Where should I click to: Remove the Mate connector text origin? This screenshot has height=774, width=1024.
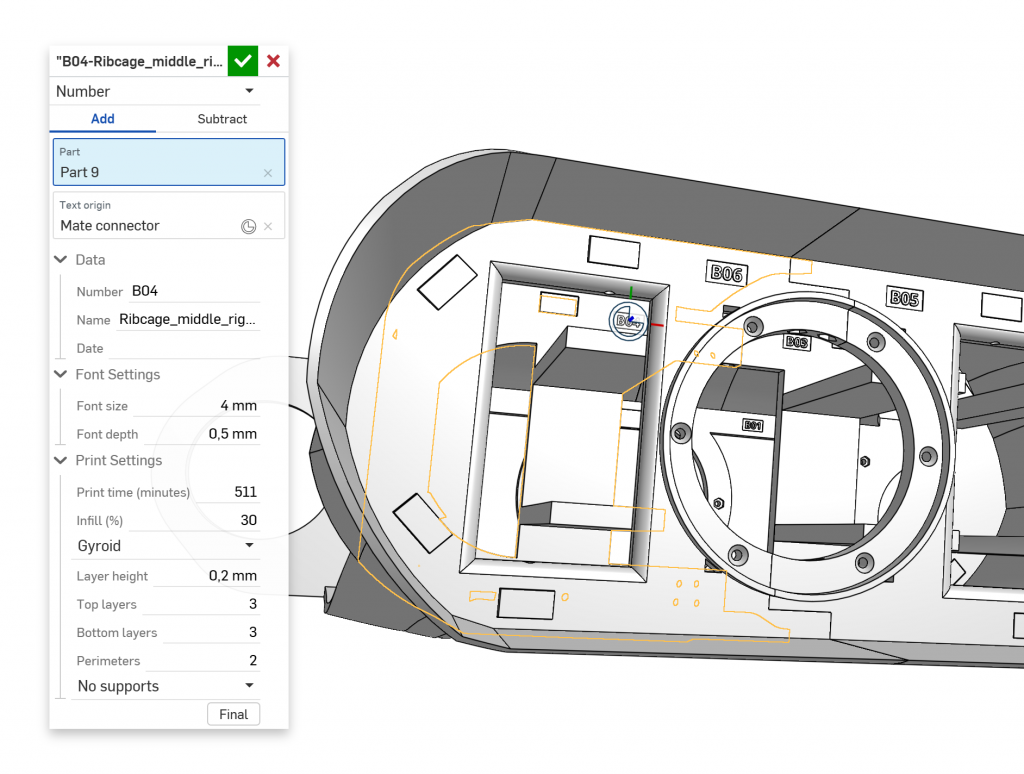pyautogui.click(x=268, y=227)
